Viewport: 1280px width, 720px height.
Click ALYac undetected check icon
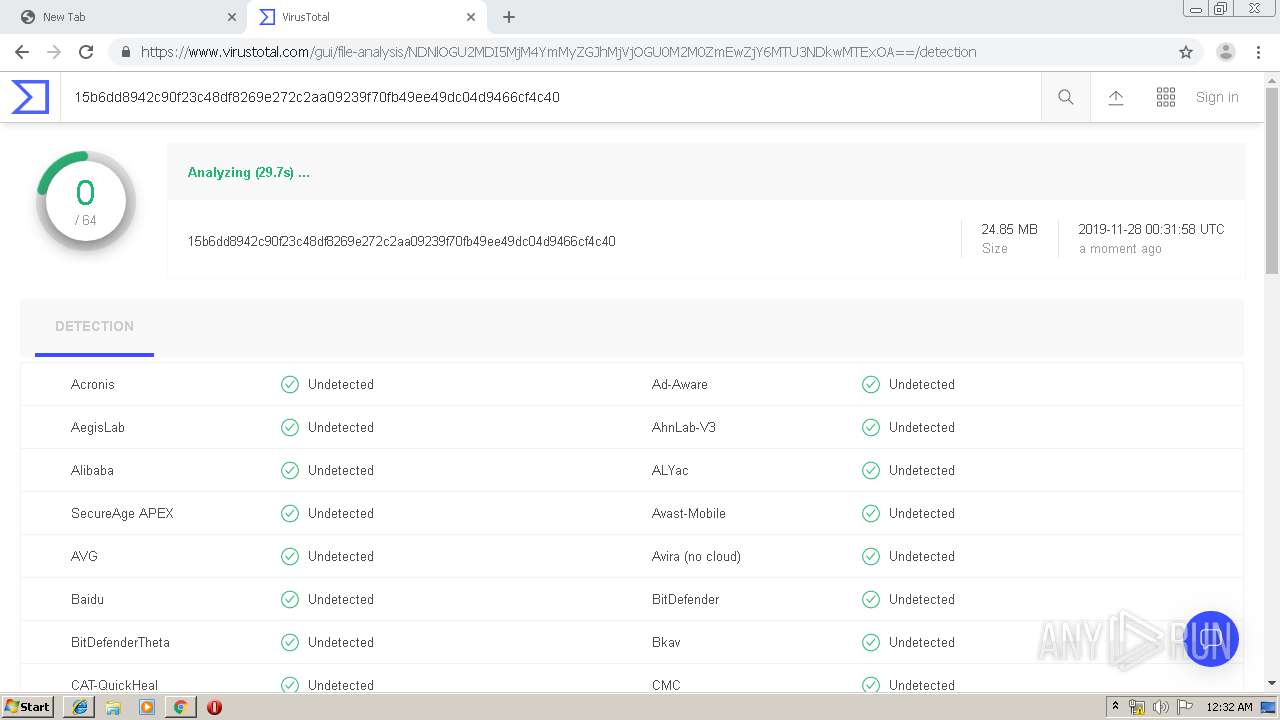tap(871, 470)
